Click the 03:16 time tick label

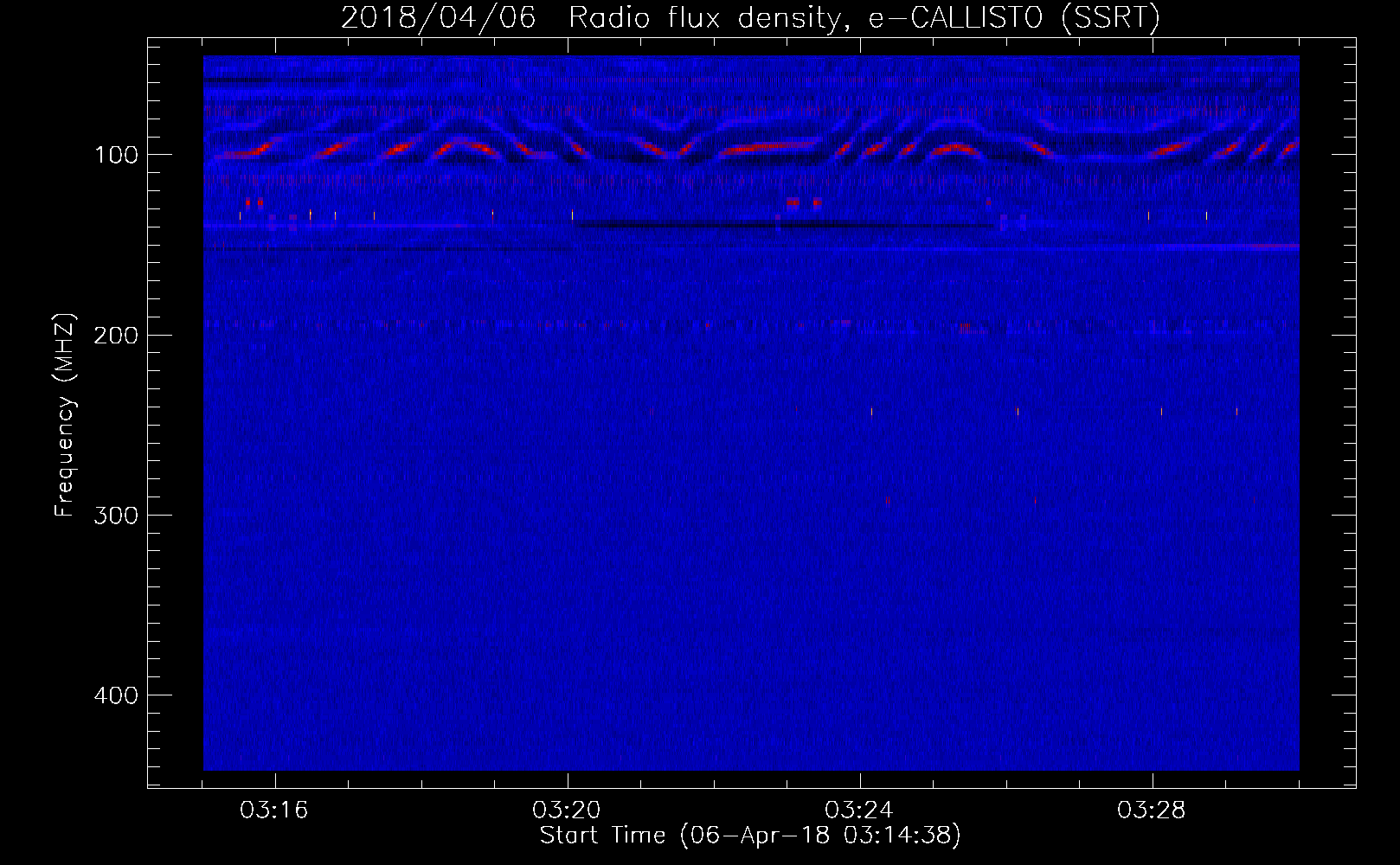pyautogui.click(x=274, y=811)
